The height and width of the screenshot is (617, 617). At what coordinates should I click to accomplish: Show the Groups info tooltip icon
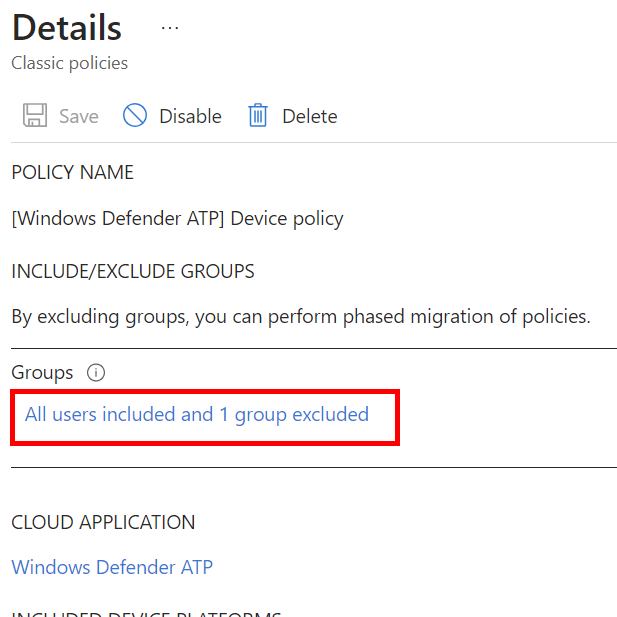(x=96, y=373)
